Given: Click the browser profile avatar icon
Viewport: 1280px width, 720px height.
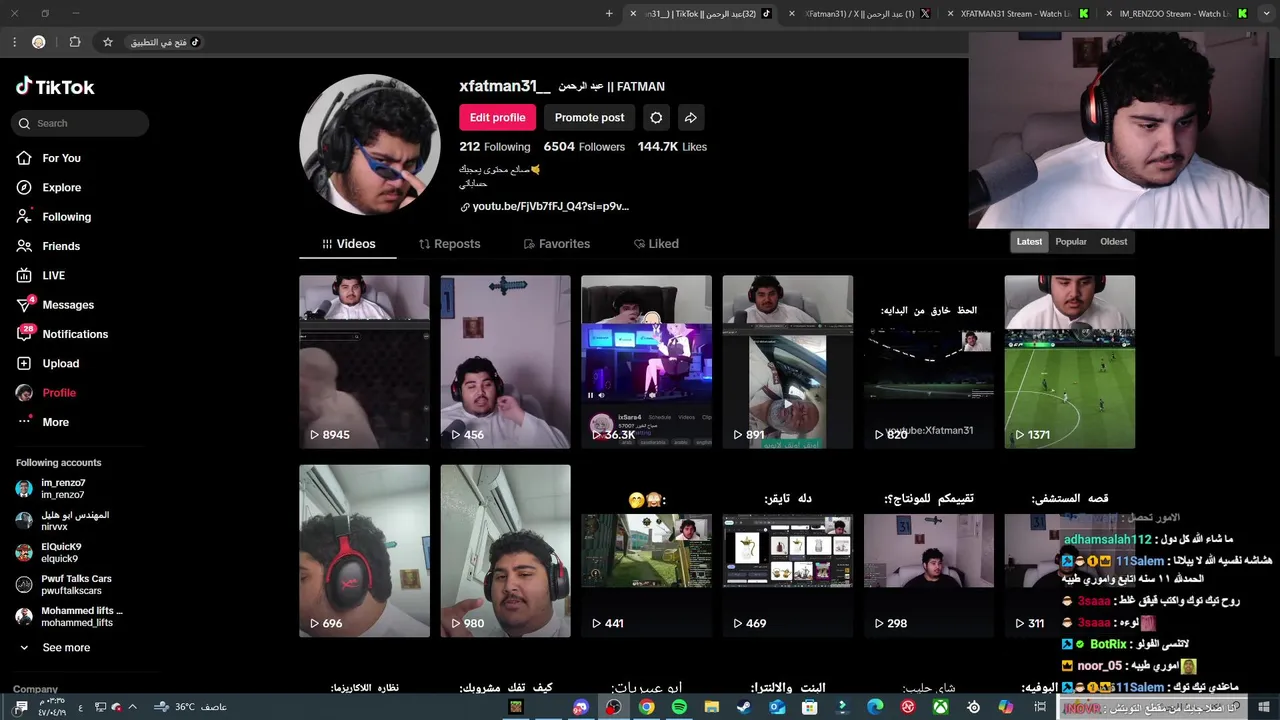Looking at the screenshot, I should (x=39, y=42).
